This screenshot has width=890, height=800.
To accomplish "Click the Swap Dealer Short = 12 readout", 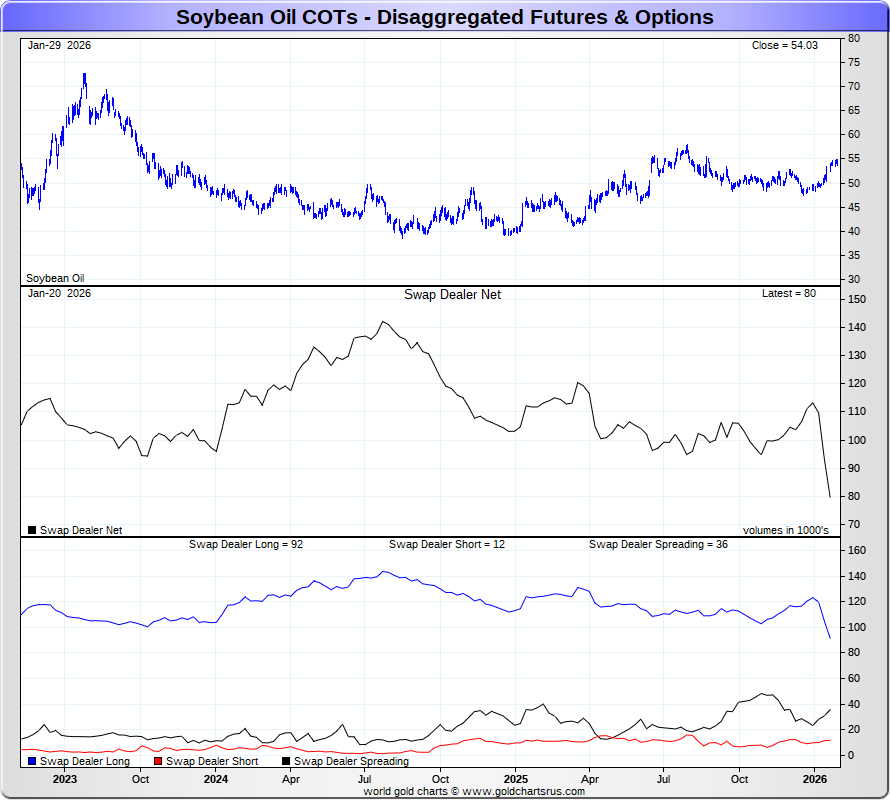I will coord(447,544).
